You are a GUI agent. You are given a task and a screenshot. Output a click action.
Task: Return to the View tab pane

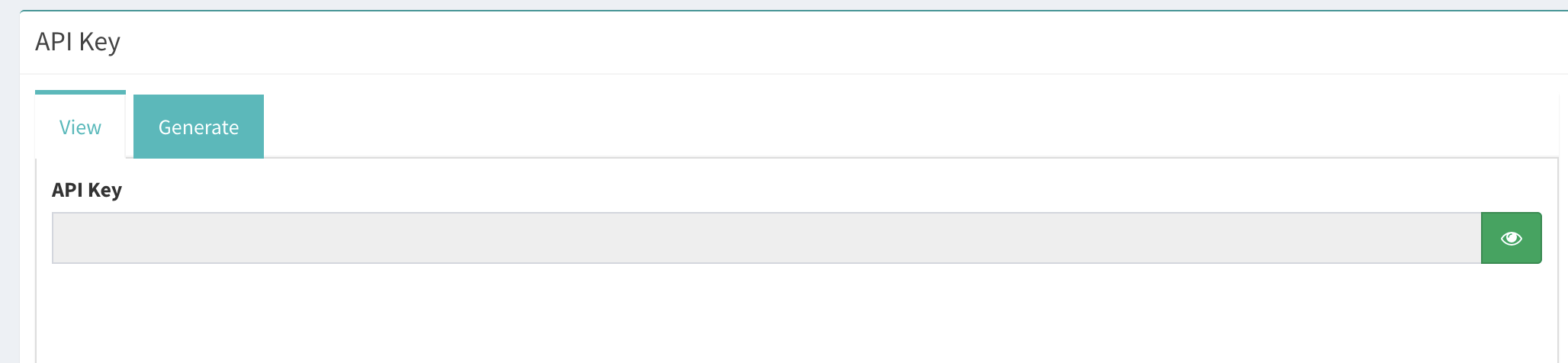[x=80, y=126]
